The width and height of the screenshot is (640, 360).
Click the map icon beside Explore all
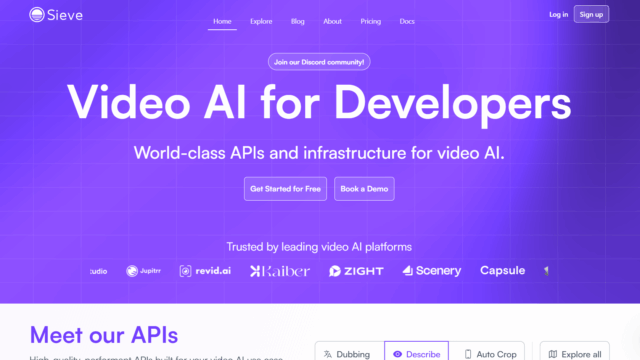(553, 354)
